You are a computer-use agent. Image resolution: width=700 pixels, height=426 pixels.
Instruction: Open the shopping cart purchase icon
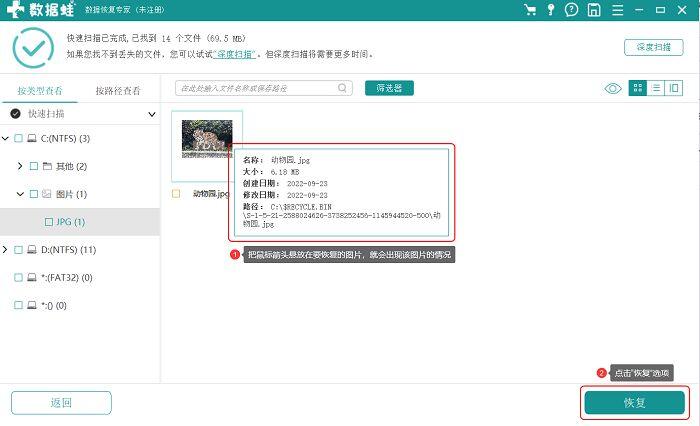[x=530, y=9]
